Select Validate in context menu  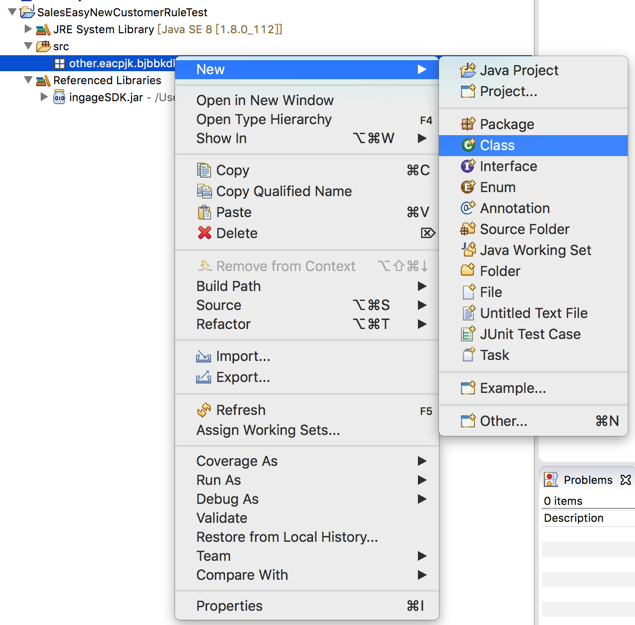(x=307, y=518)
